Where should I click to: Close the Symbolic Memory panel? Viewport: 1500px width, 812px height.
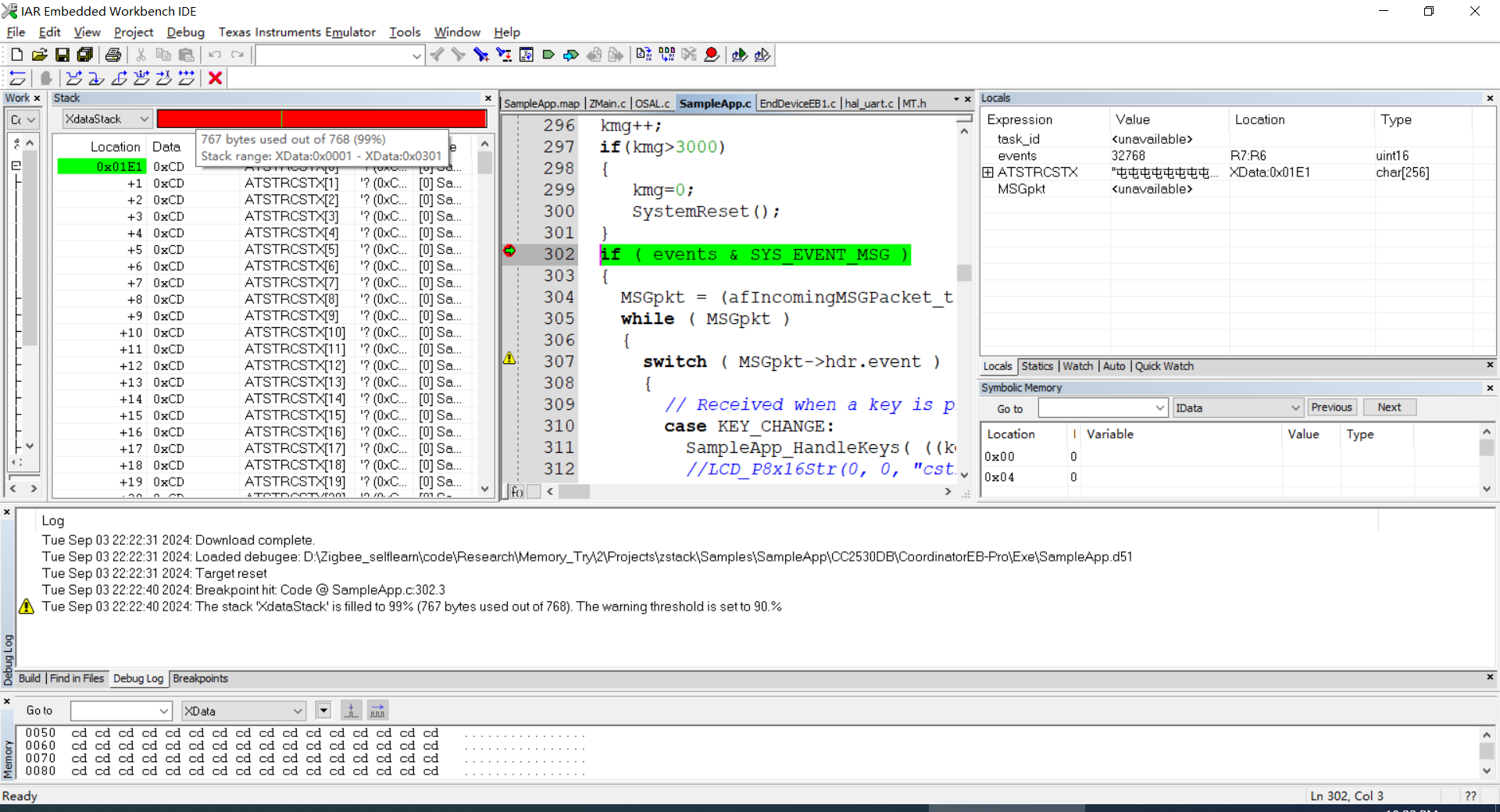(1490, 388)
